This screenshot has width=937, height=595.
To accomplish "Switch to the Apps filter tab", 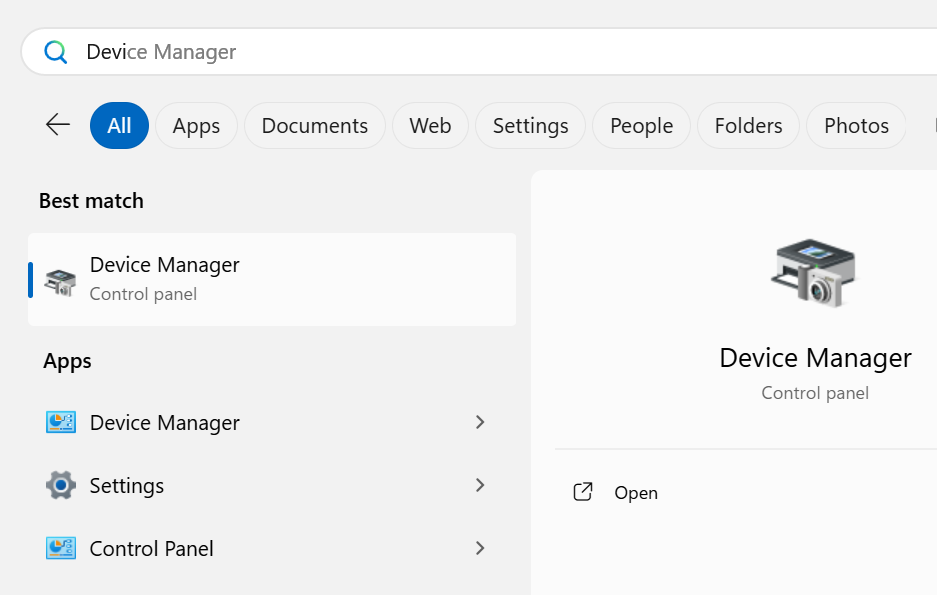I will click(196, 126).
